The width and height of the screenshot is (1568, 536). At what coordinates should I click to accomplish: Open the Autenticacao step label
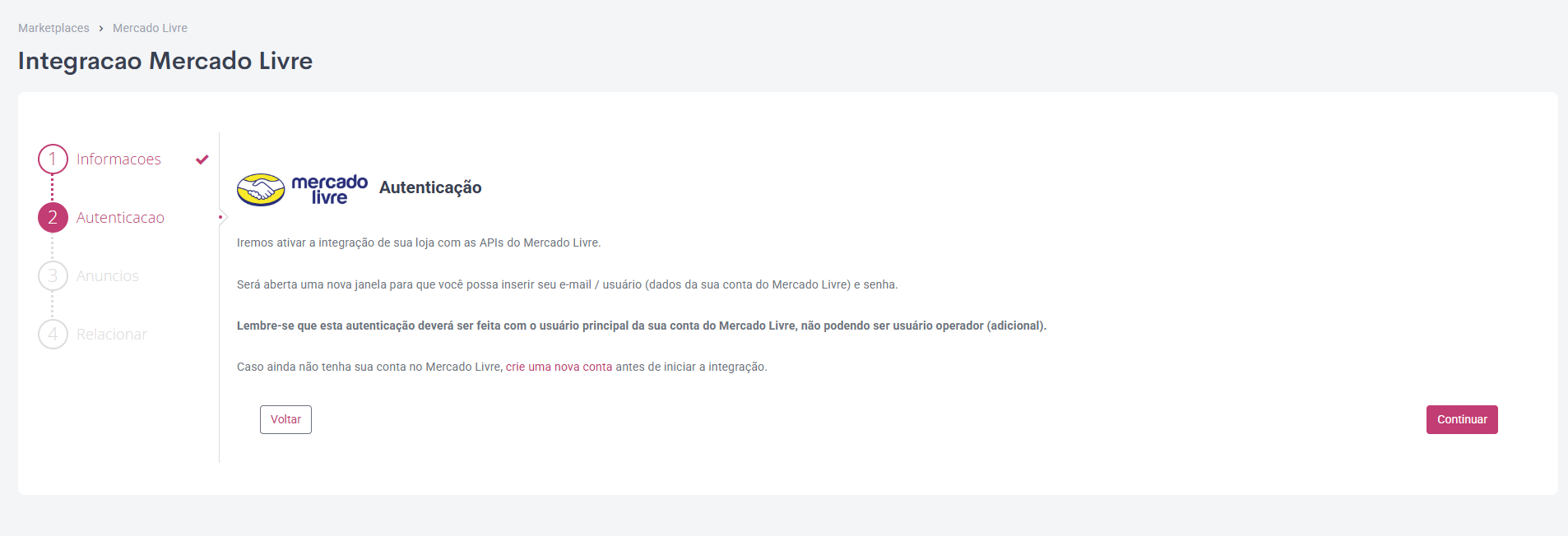coord(120,218)
